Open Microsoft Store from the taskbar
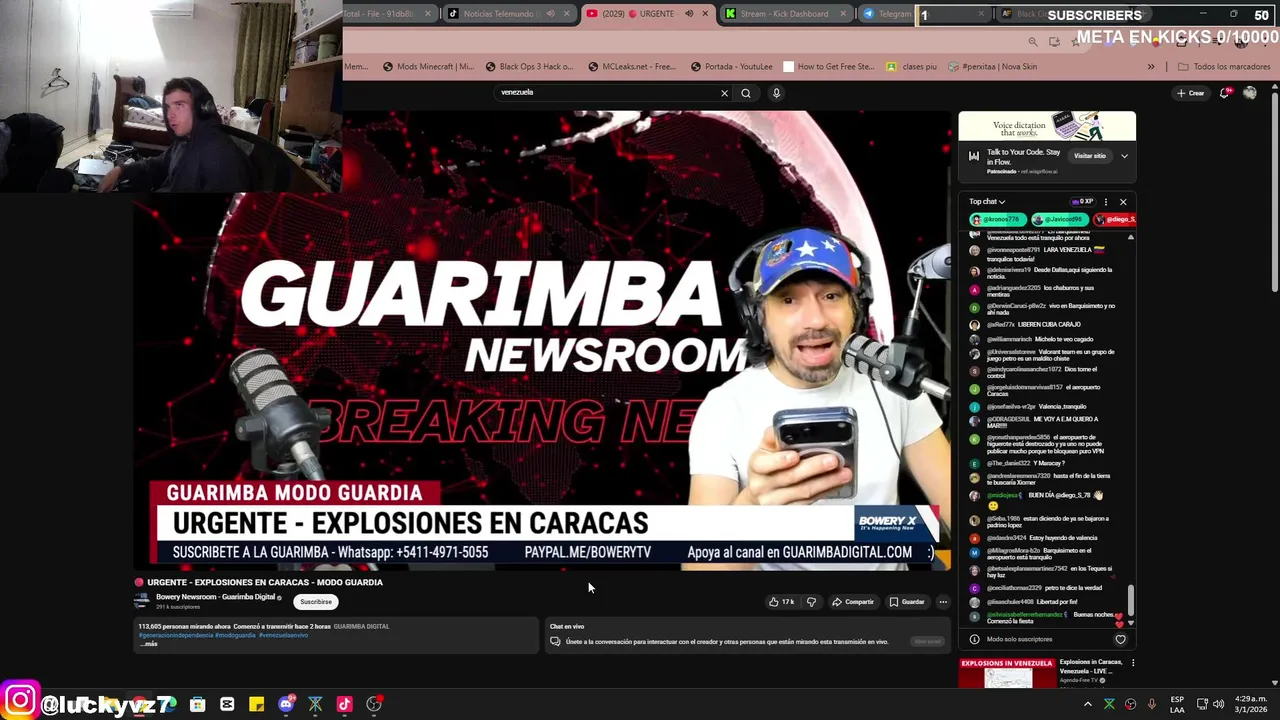 [198, 705]
